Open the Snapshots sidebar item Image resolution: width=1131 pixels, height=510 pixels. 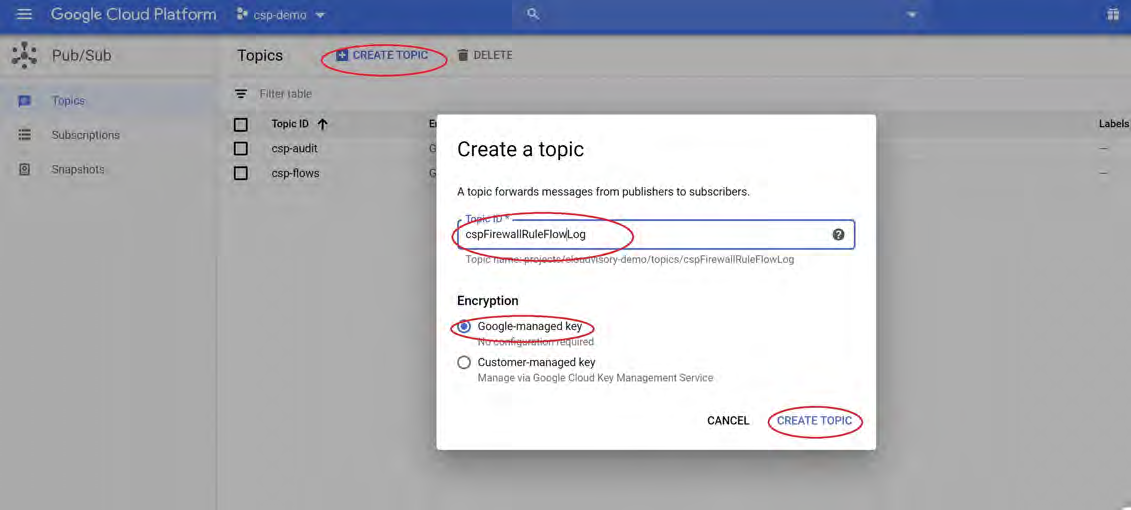(108, 170)
